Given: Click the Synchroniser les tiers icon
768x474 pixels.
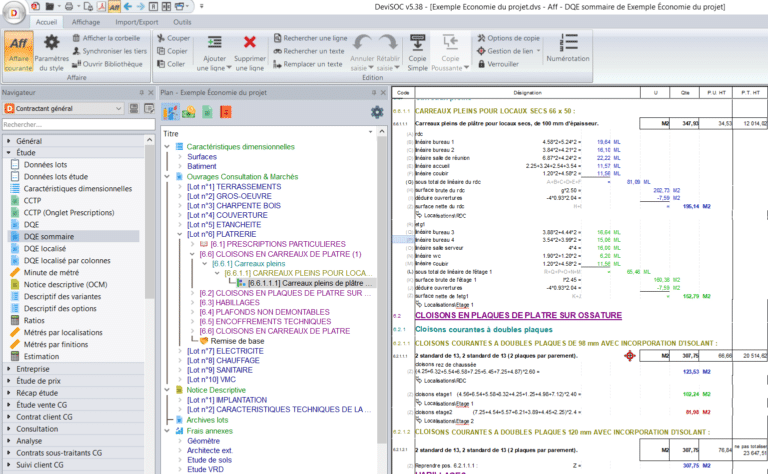Looking at the screenshot, I should click(78, 51).
